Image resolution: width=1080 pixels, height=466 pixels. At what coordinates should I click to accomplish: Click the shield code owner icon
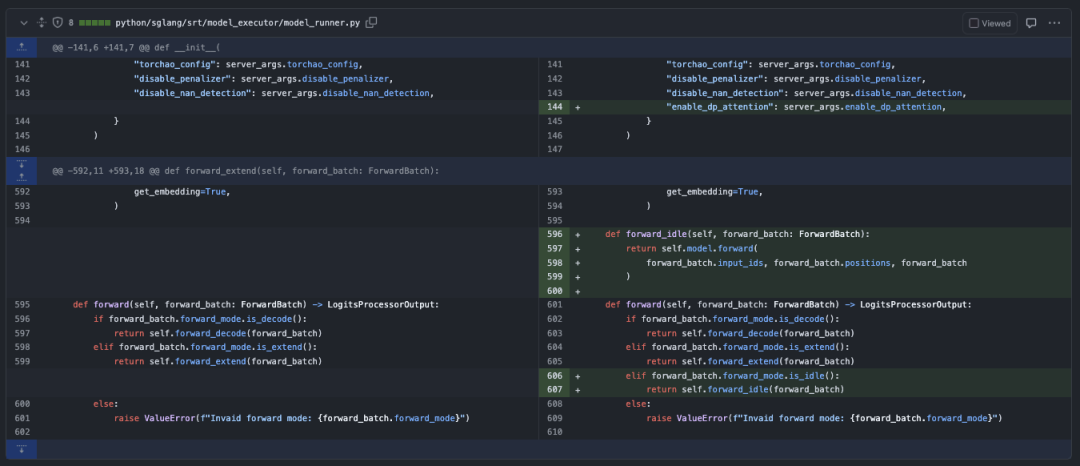[x=57, y=22]
